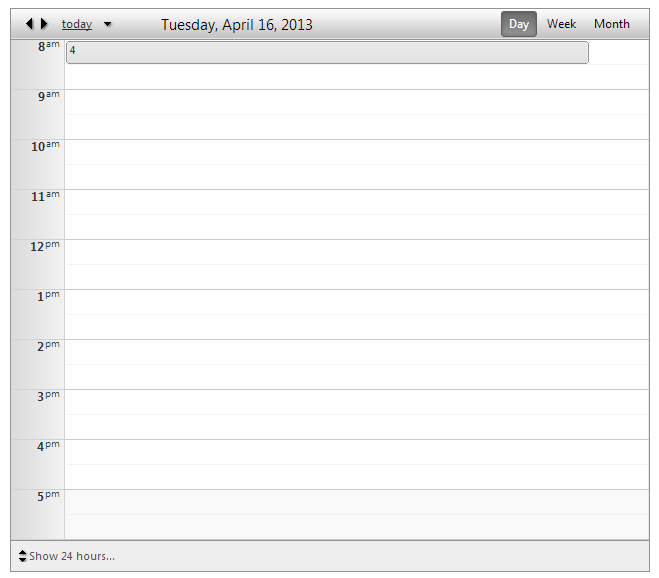Viewport: 659px width, 578px height.
Task: Select the 10 am time slot
Action: (x=356, y=152)
